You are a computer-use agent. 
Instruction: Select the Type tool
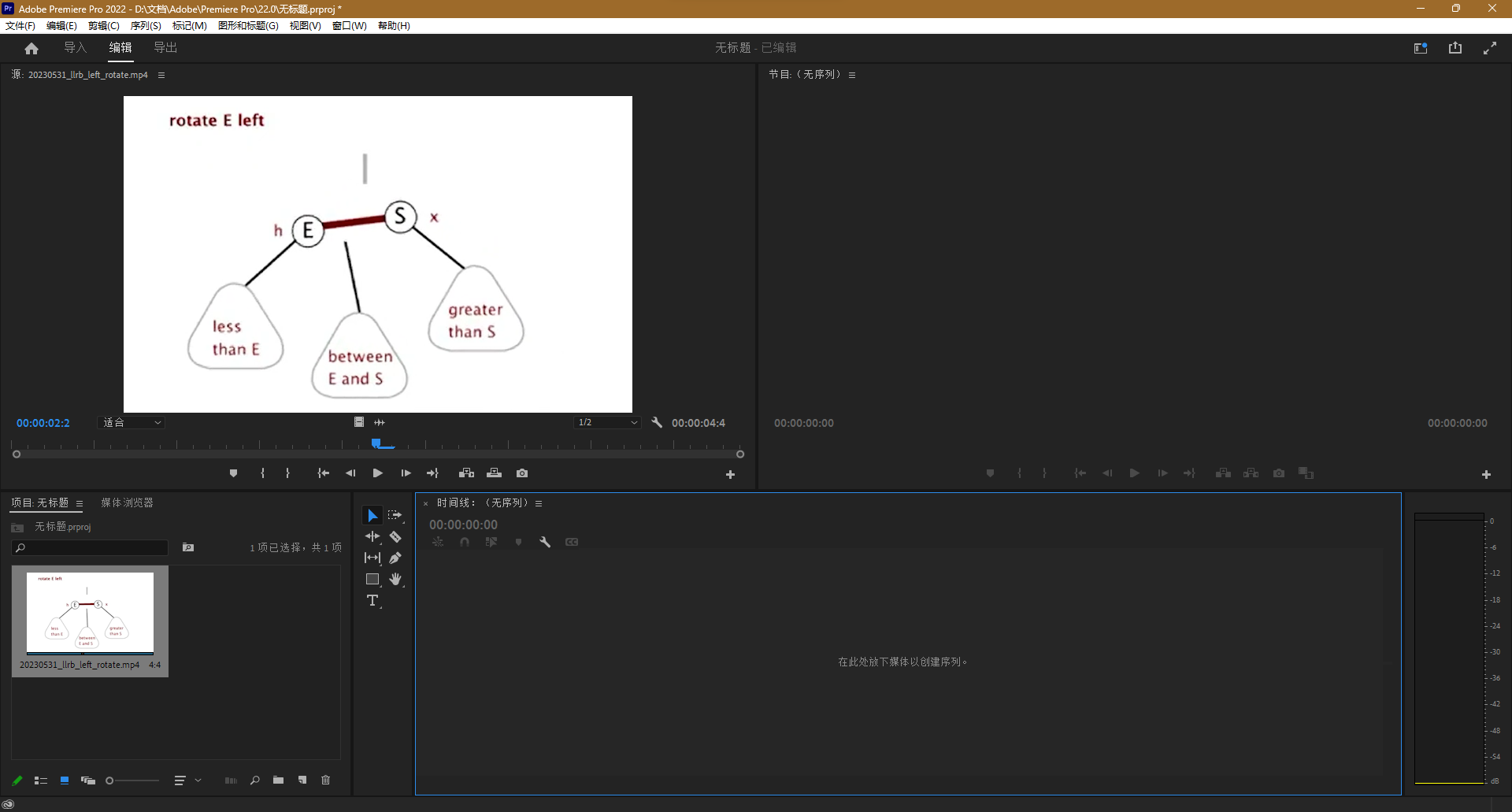(x=372, y=601)
